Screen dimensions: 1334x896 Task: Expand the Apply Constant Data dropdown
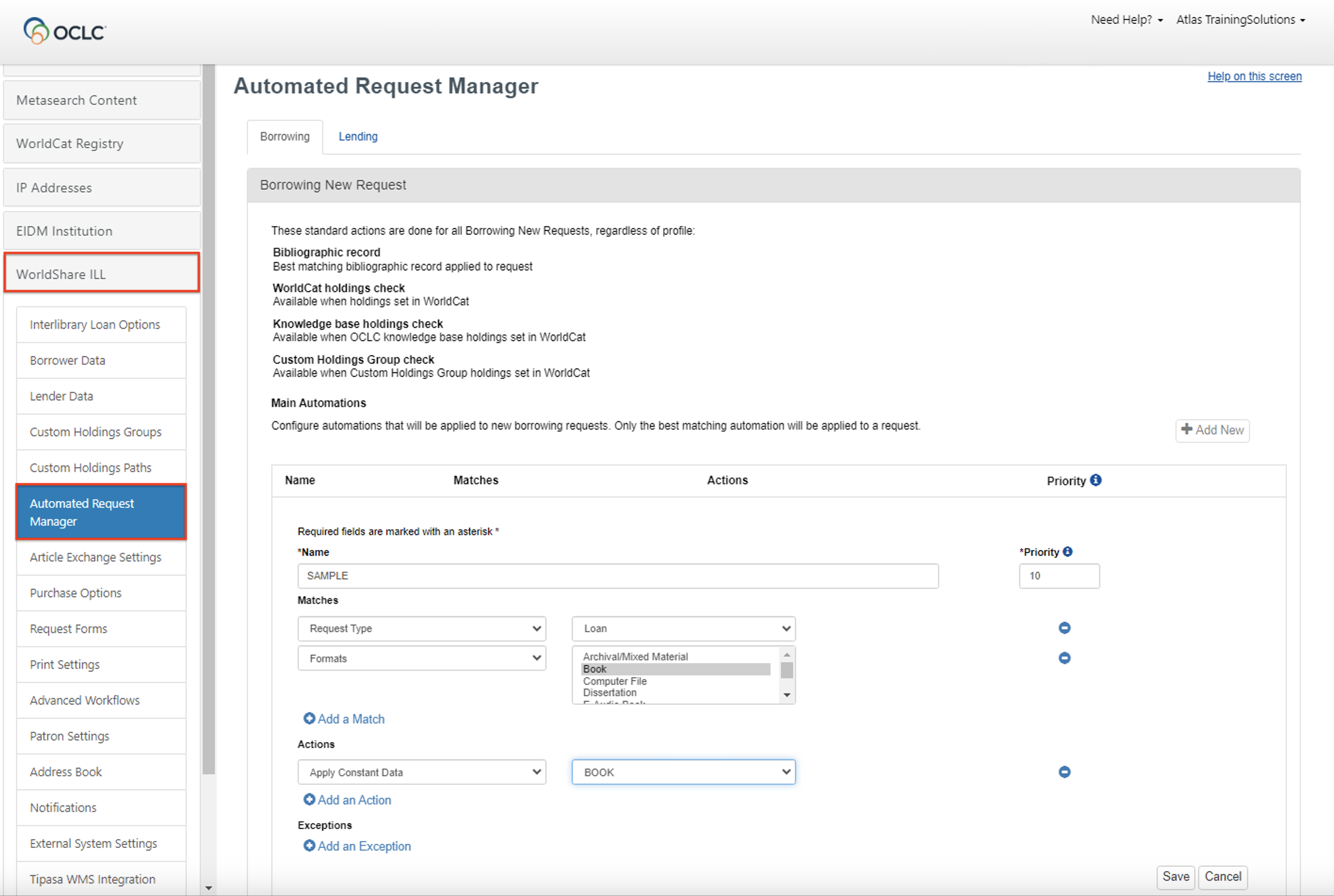pyautogui.click(x=422, y=772)
